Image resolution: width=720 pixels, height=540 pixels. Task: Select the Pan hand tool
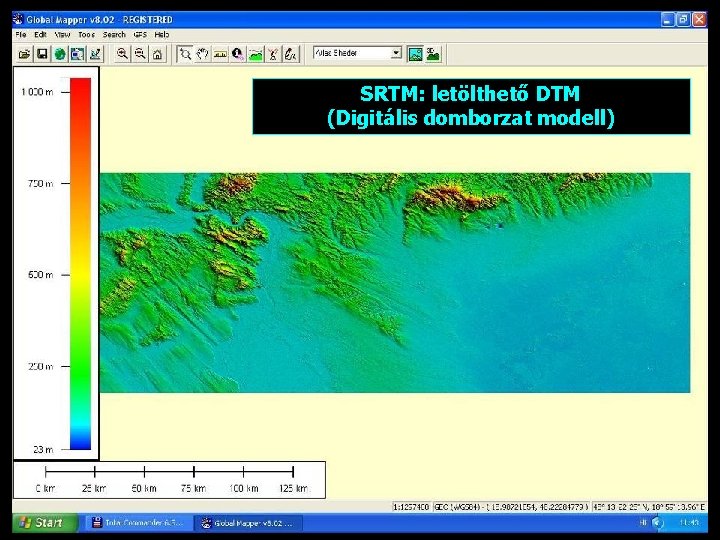202,54
